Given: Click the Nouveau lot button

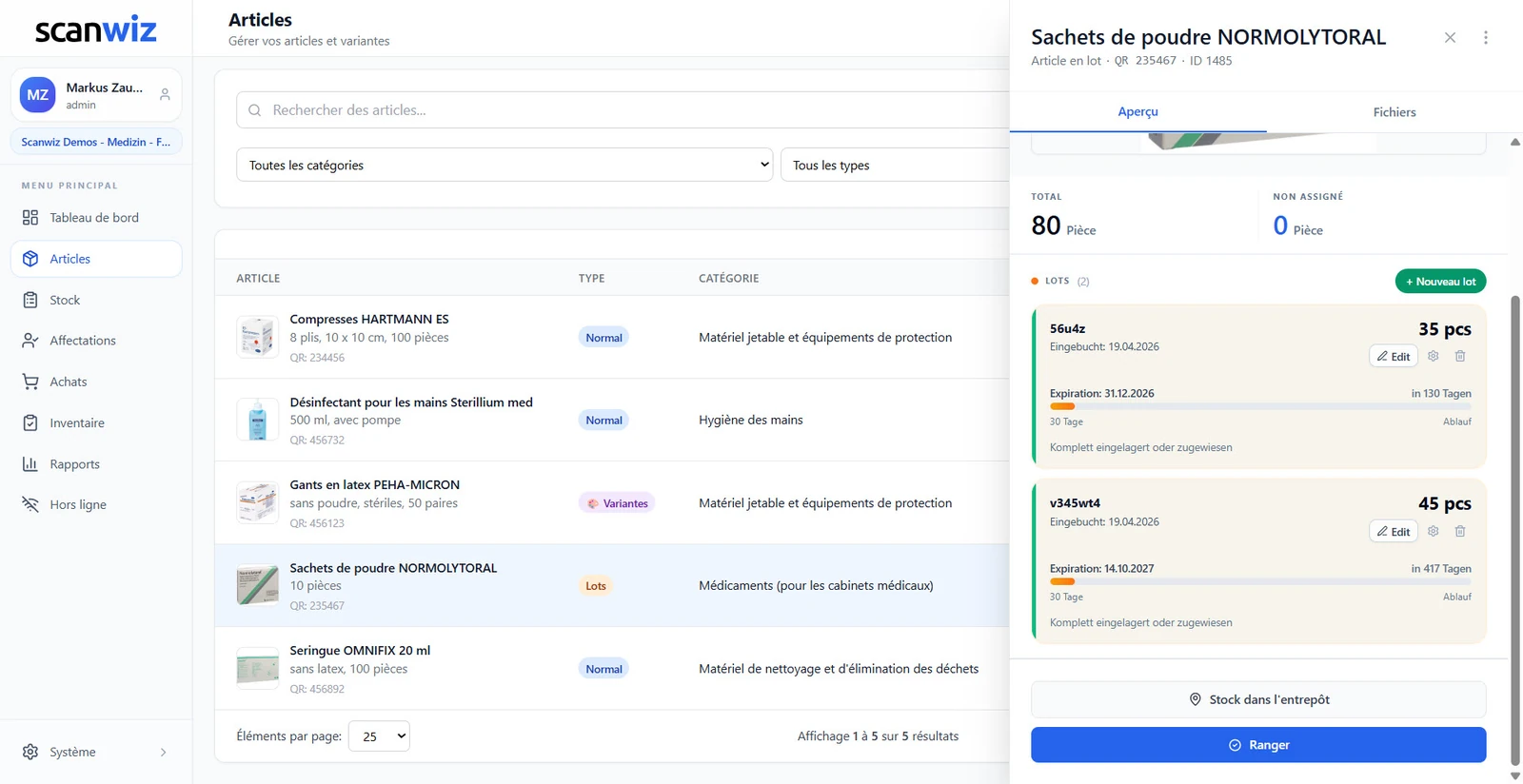Looking at the screenshot, I should 1440,282.
